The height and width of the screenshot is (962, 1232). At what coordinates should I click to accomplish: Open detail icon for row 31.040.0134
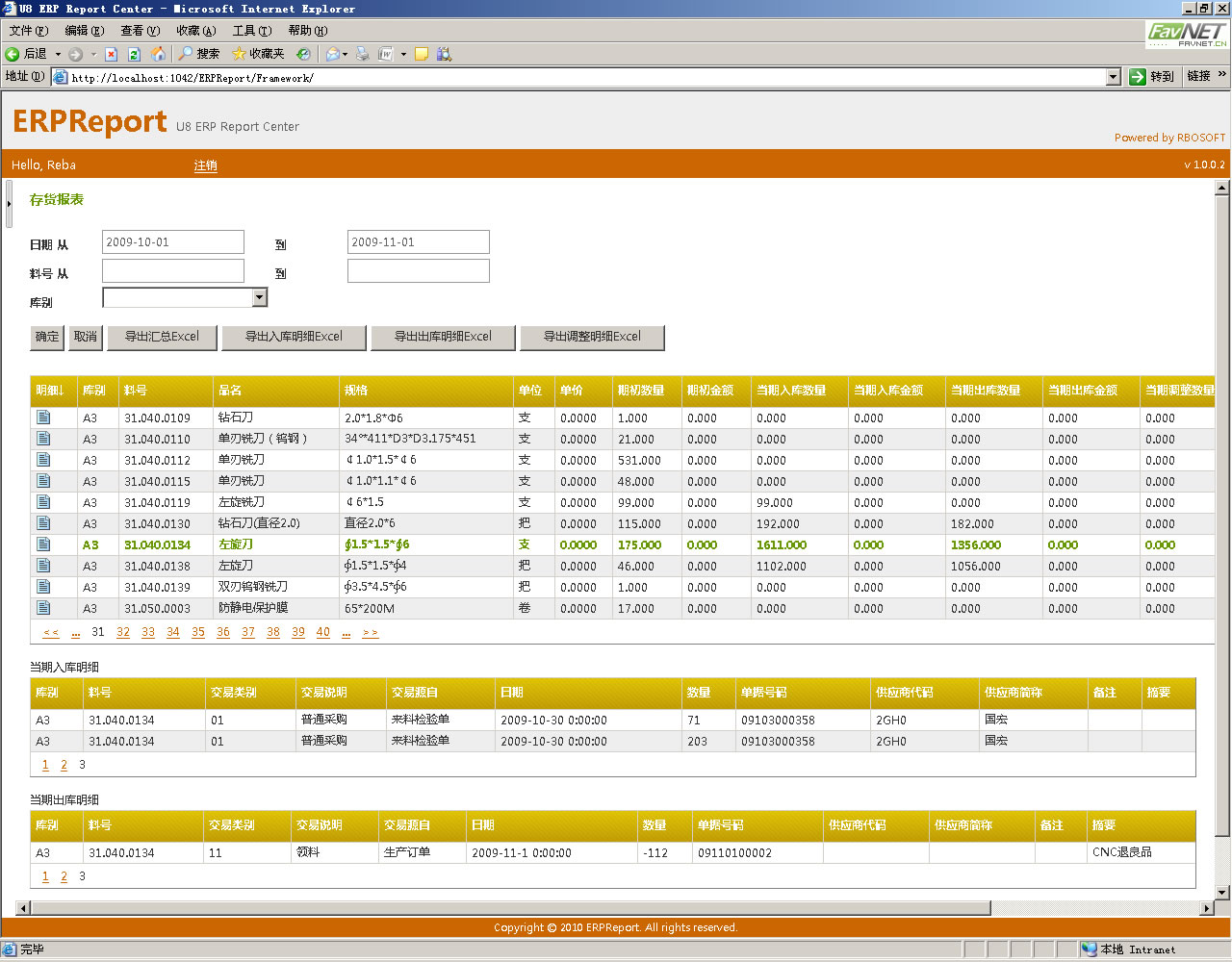pos(43,544)
